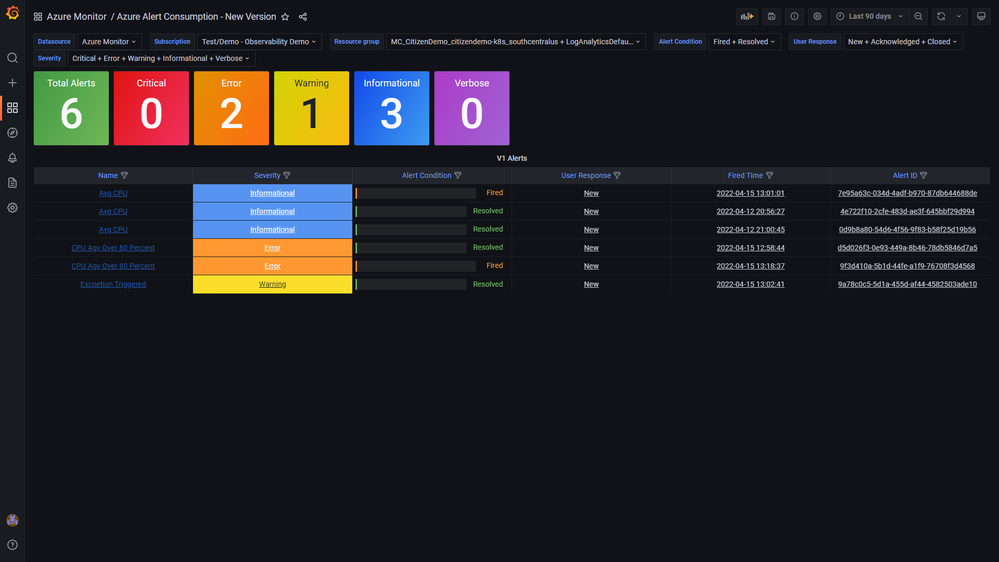
Task: Filter the Severity column
Action: click(287, 175)
